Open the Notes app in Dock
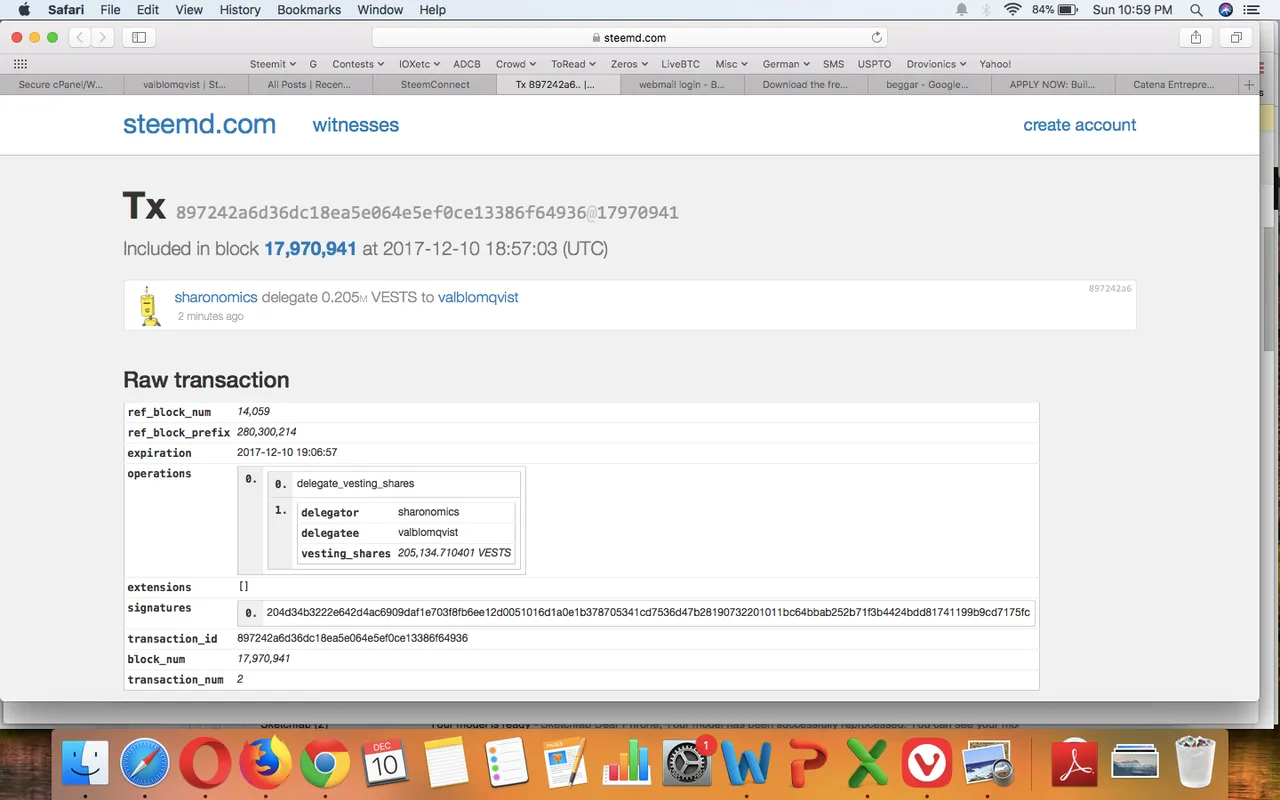 [446, 765]
